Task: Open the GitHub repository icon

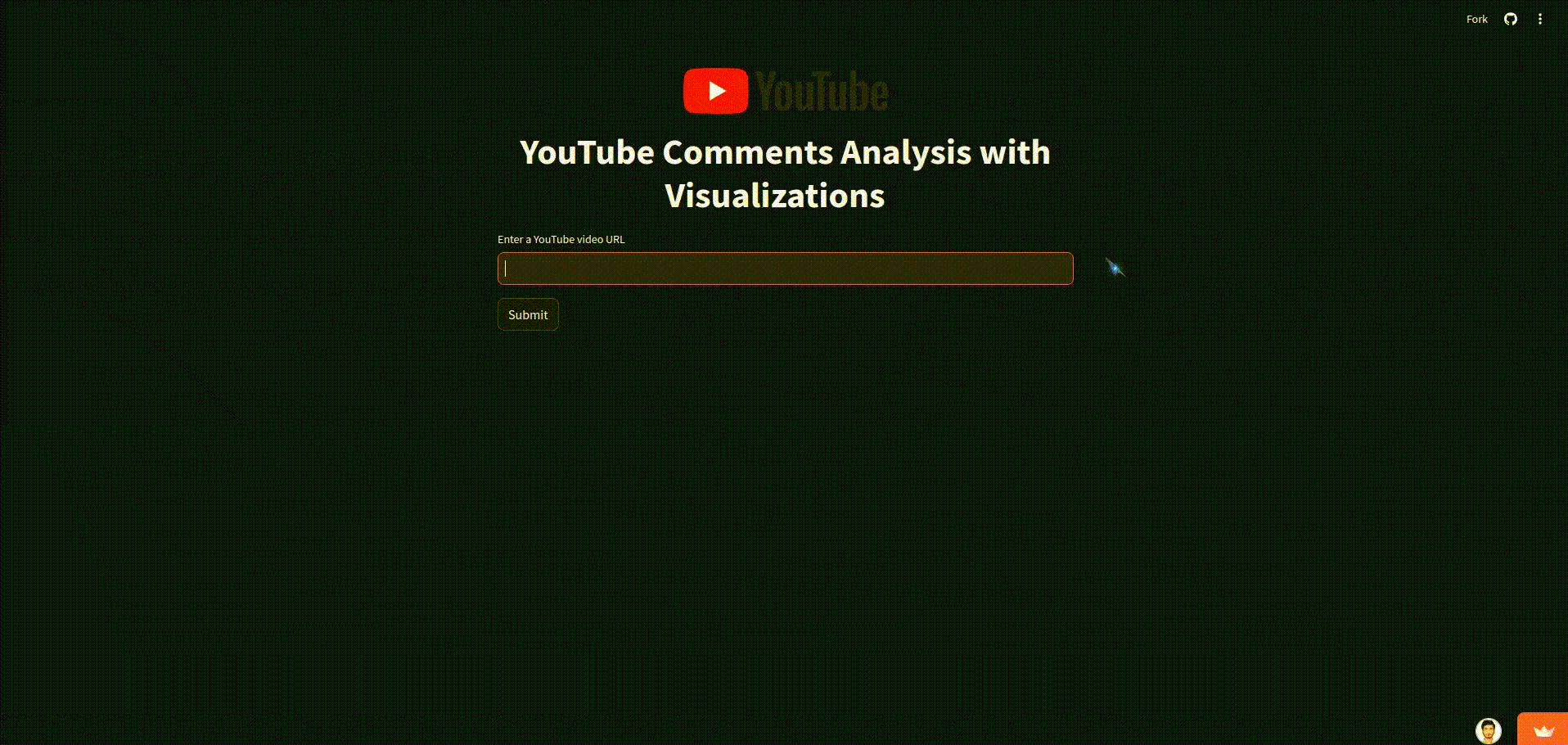Action: (x=1511, y=19)
